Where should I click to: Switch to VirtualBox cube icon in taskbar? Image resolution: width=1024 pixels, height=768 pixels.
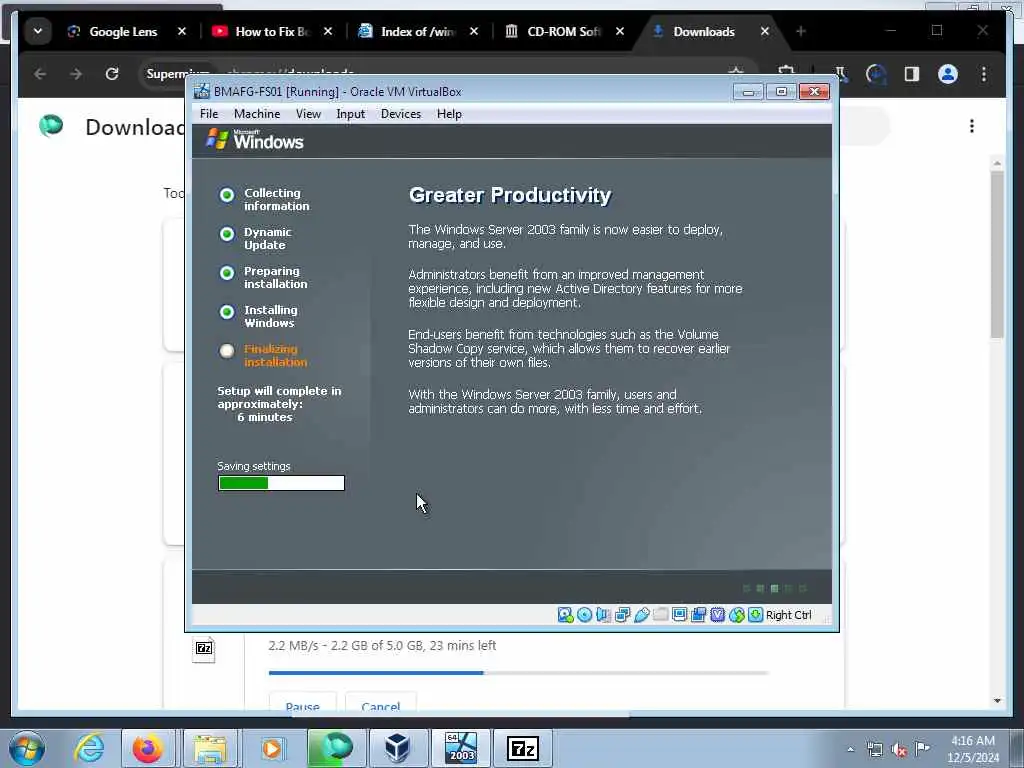(x=397, y=748)
